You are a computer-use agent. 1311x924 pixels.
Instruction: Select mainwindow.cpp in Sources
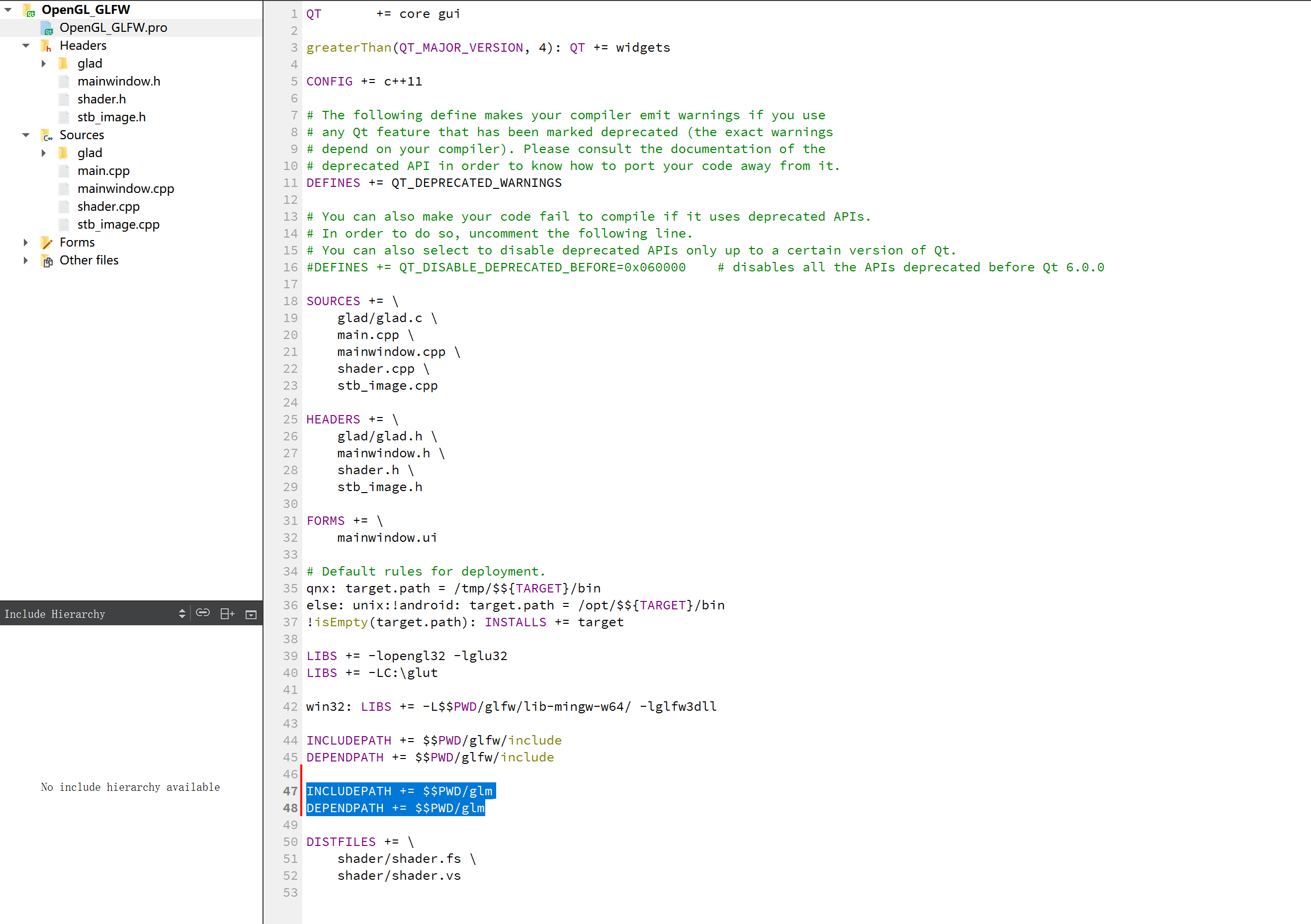(126, 189)
